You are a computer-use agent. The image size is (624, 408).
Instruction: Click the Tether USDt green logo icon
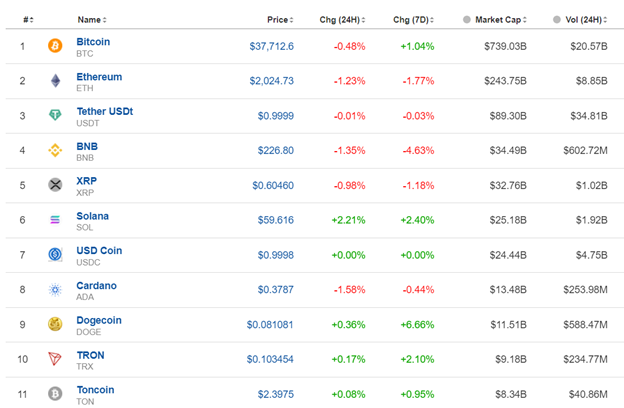tap(55, 115)
